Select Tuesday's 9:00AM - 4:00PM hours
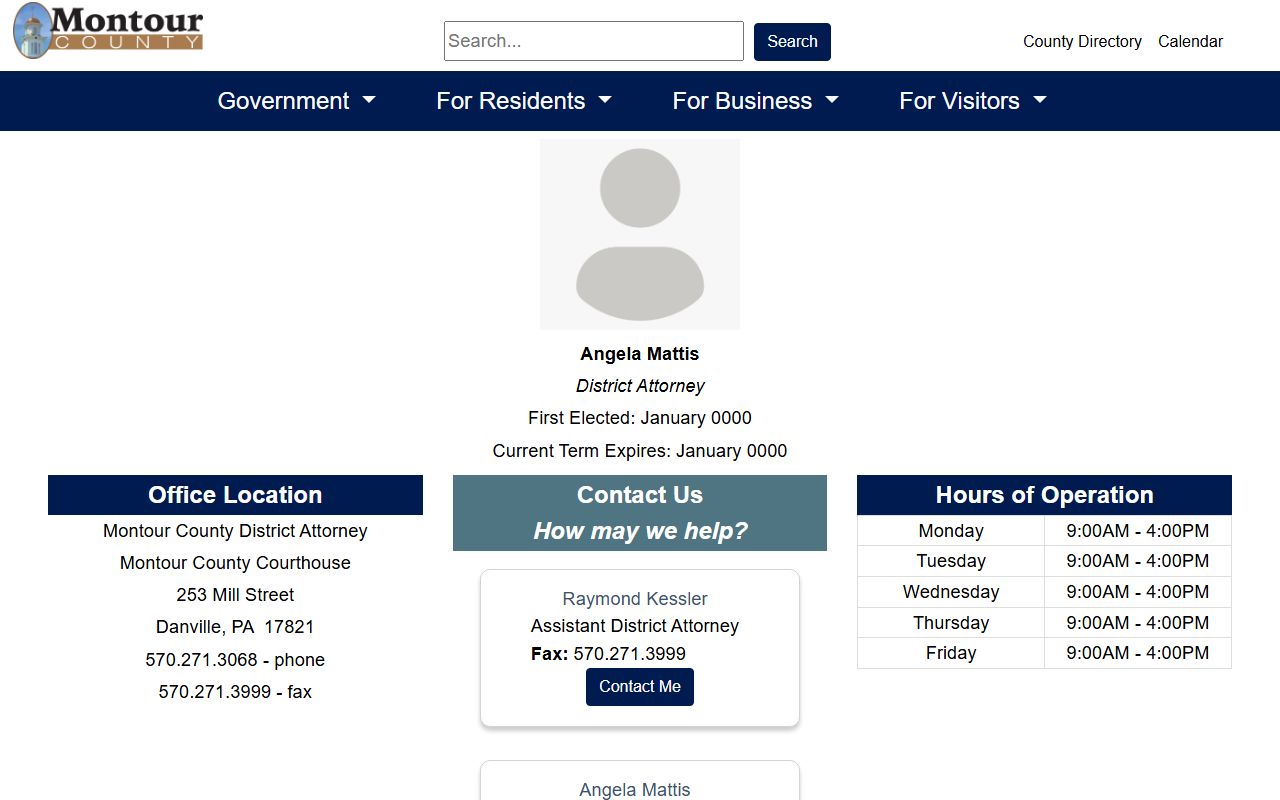This screenshot has width=1280, height=800. pos(1138,561)
